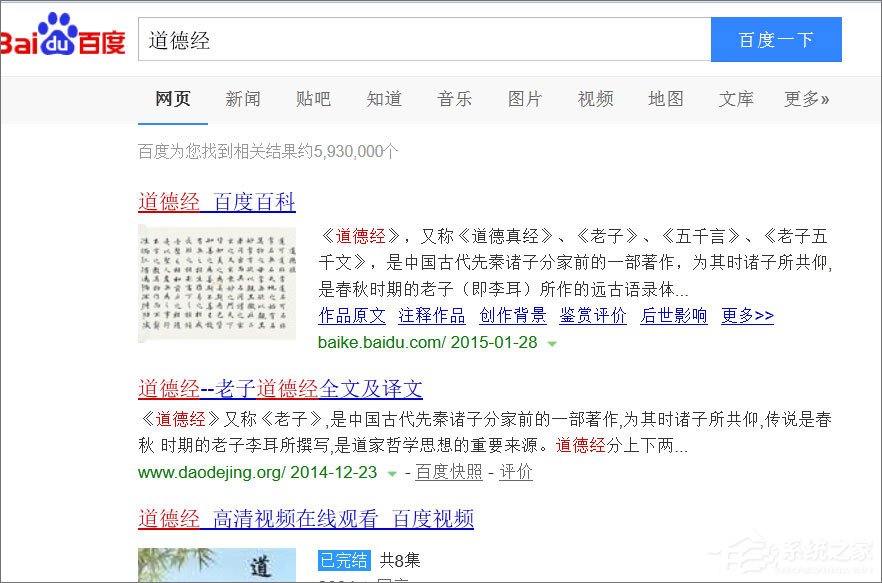Go to the 知道 tab

tap(384, 99)
